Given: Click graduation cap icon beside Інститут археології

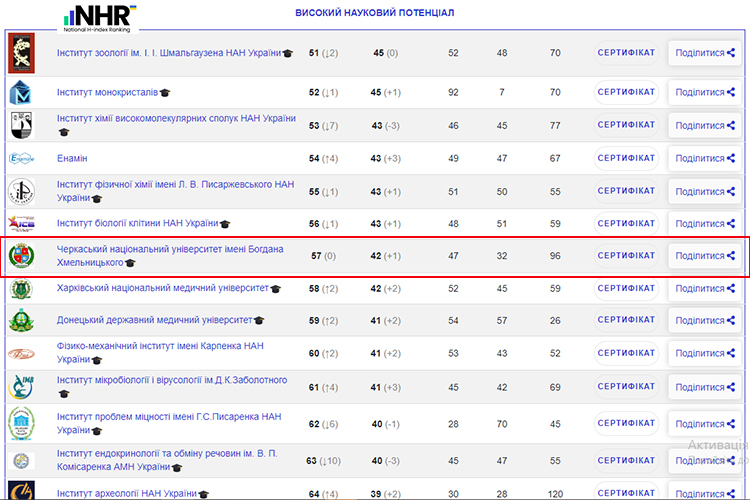Looking at the screenshot, I should point(203,494).
